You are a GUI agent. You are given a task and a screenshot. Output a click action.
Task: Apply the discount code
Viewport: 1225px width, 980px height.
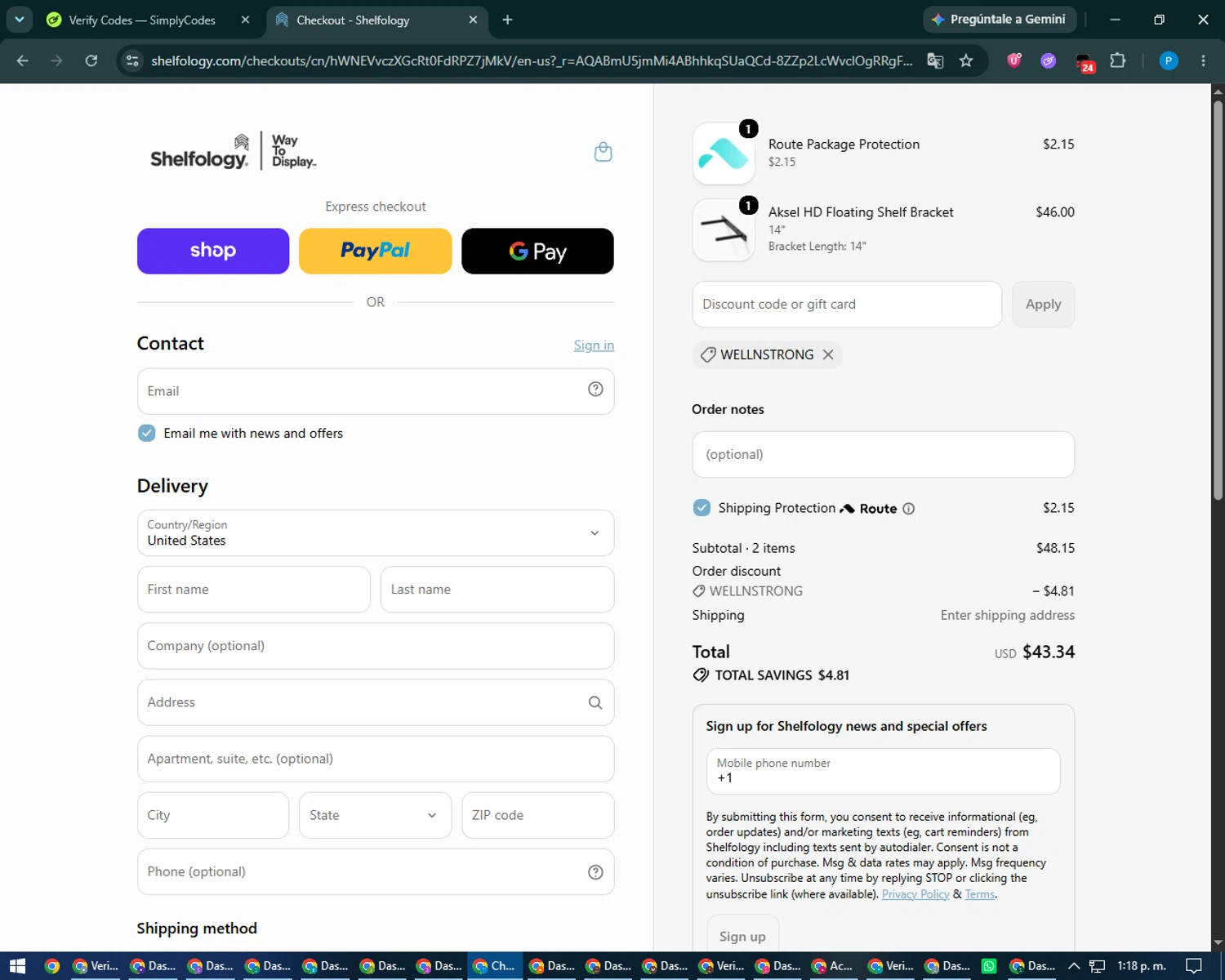coord(1043,304)
